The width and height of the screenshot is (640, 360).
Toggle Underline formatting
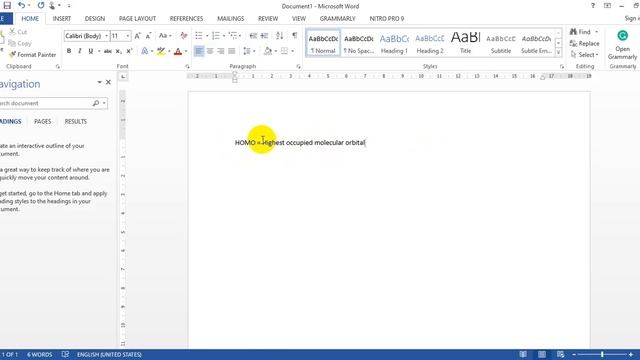tap(91, 51)
